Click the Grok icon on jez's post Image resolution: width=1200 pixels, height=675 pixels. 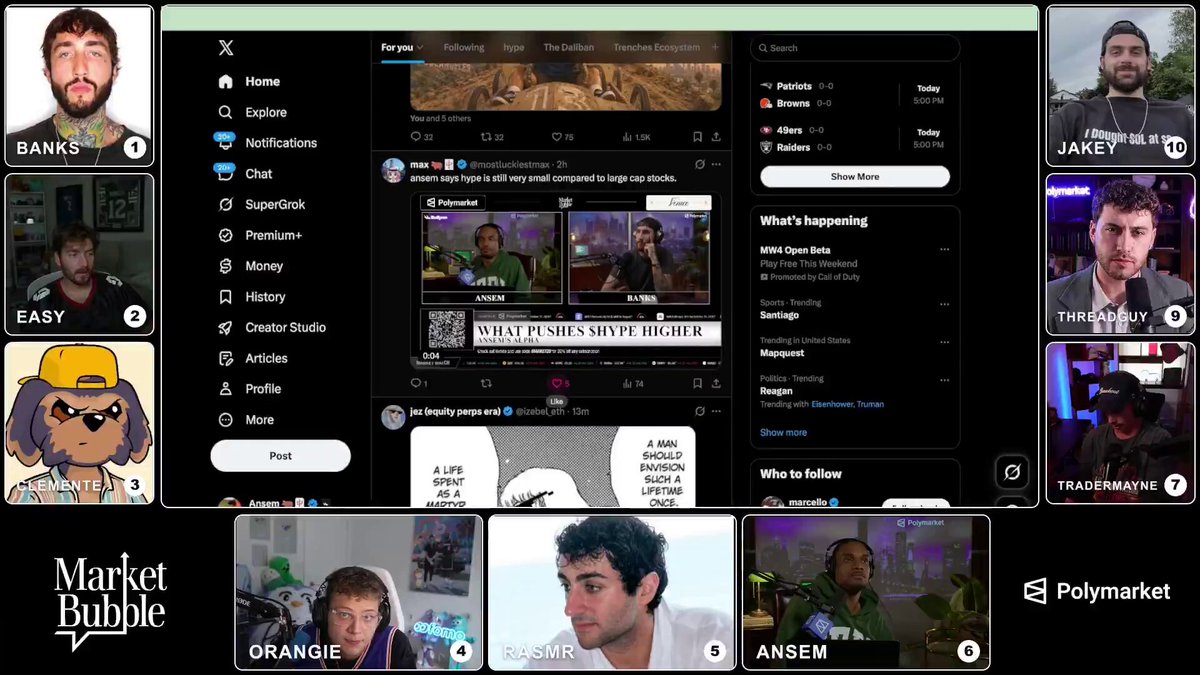click(x=700, y=411)
